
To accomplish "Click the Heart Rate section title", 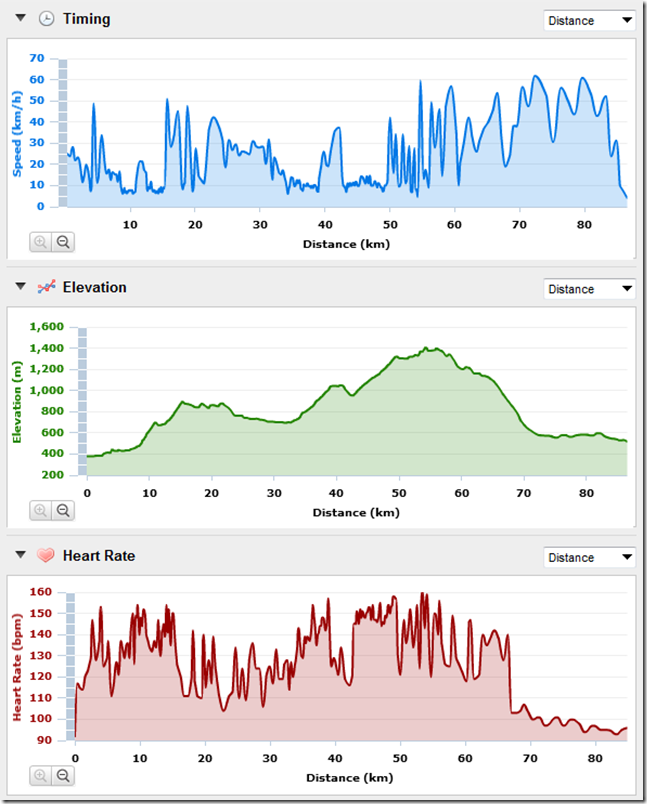I will [x=99, y=556].
